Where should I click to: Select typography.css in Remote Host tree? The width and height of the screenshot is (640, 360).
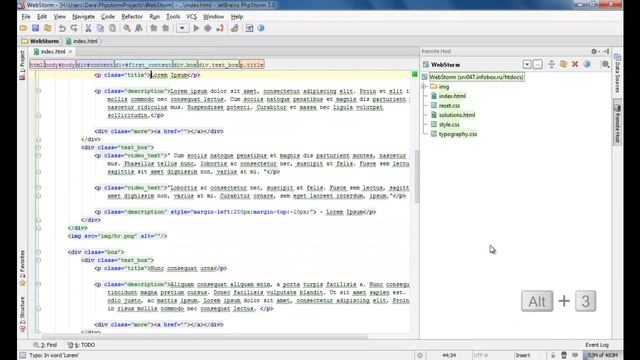458,134
